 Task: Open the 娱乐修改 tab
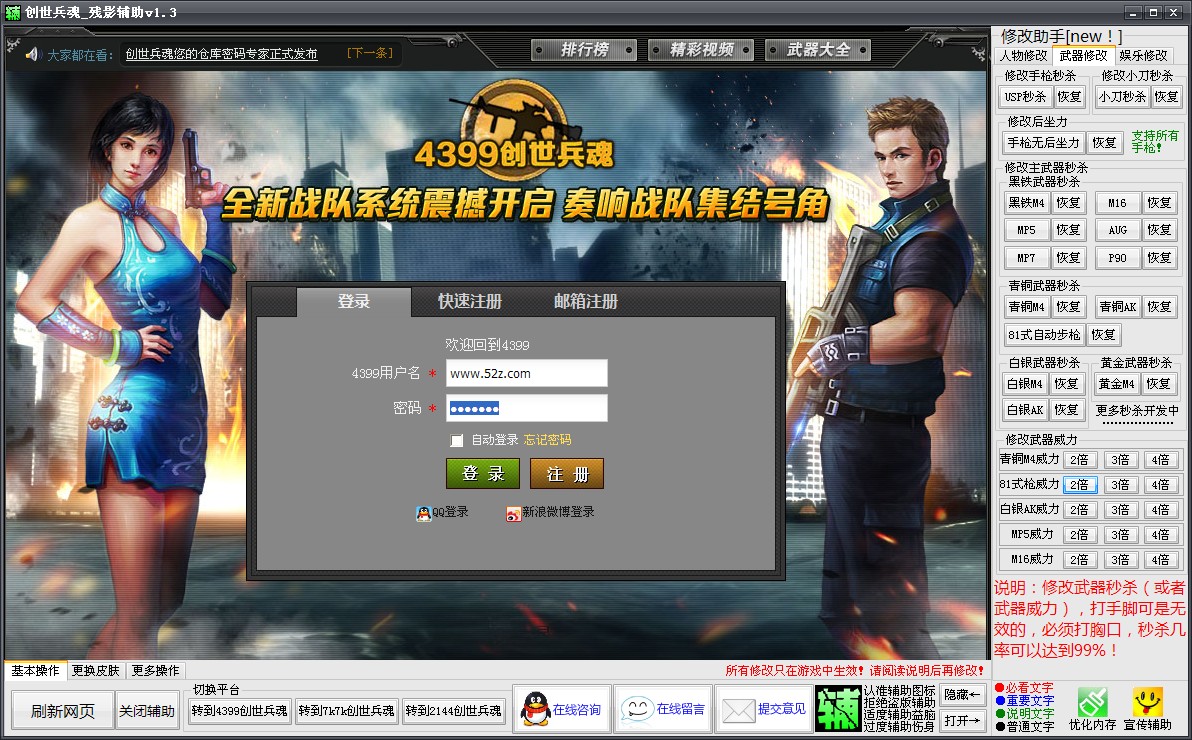(x=1143, y=56)
